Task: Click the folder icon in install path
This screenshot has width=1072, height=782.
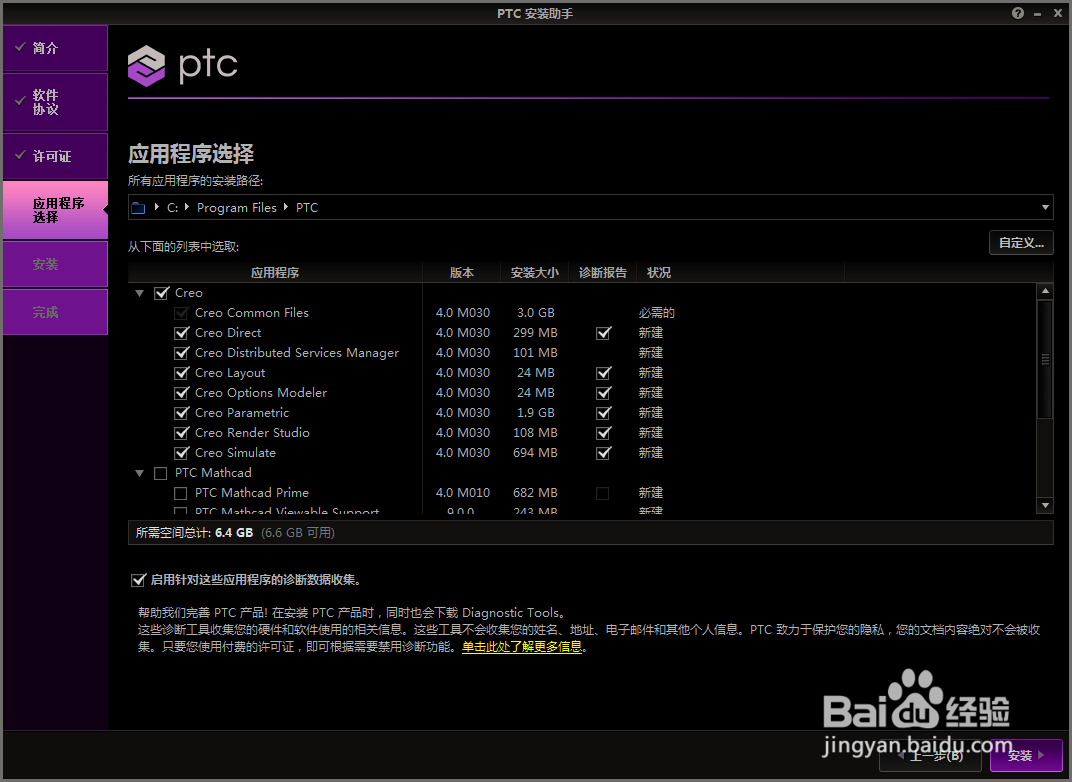Action: coord(138,208)
